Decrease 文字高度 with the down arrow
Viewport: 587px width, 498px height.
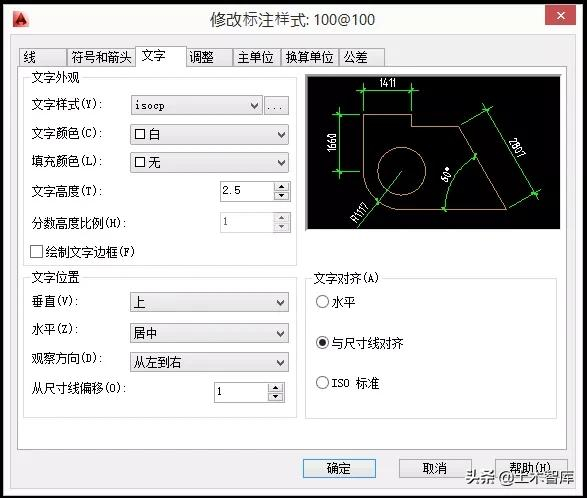click(282, 196)
